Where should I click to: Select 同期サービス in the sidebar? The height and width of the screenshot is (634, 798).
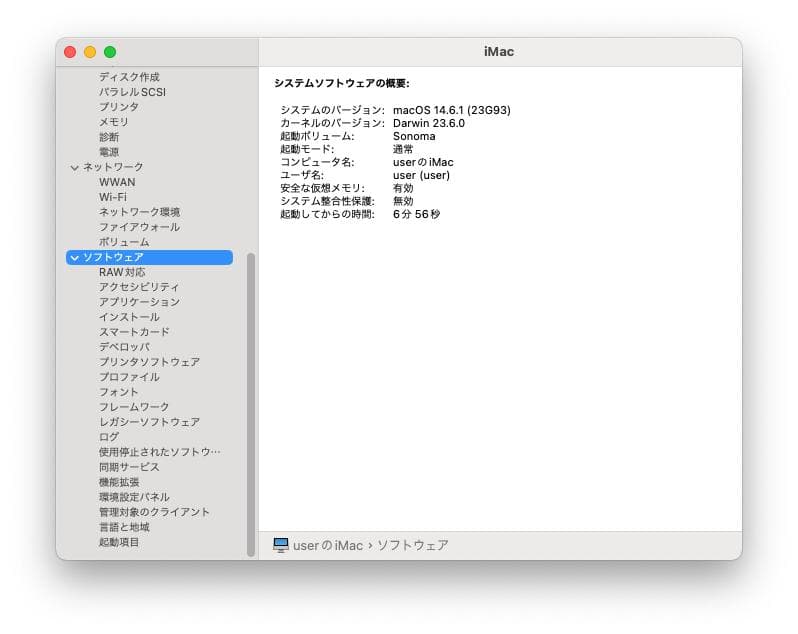pos(129,467)
